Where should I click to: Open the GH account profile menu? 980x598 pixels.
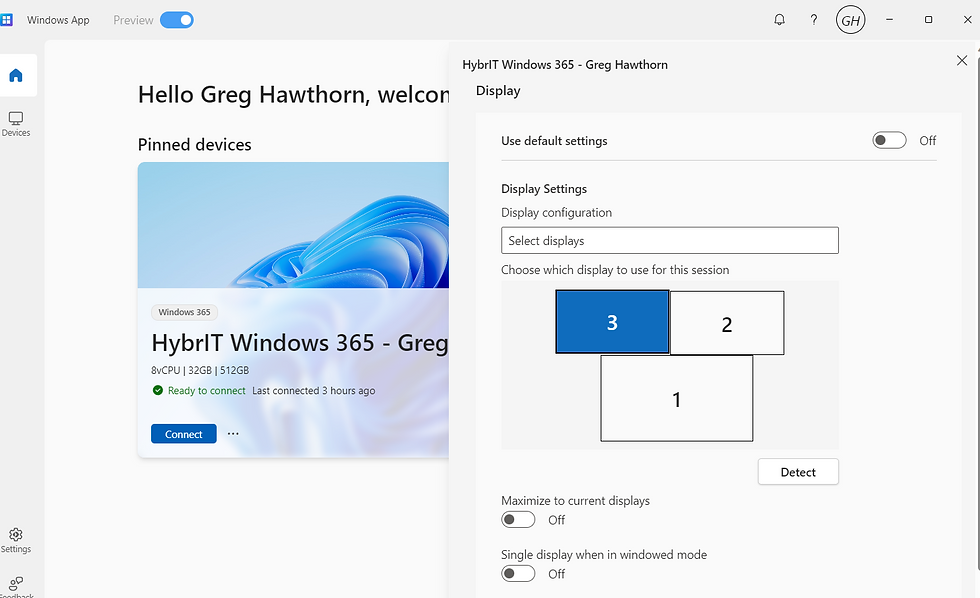[x=851, y=20]
